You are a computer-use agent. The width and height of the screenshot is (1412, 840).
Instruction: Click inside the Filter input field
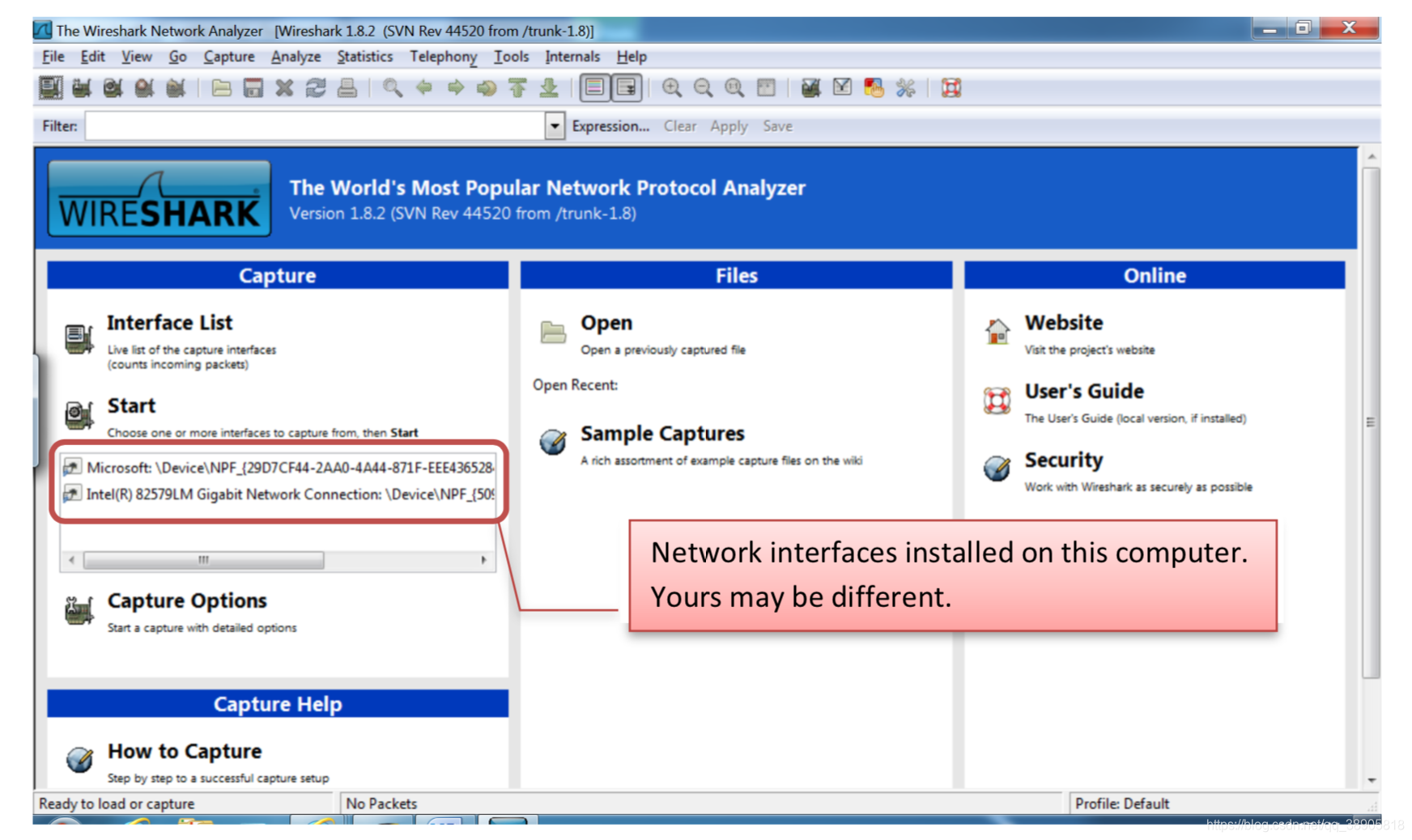coord(316,126)
